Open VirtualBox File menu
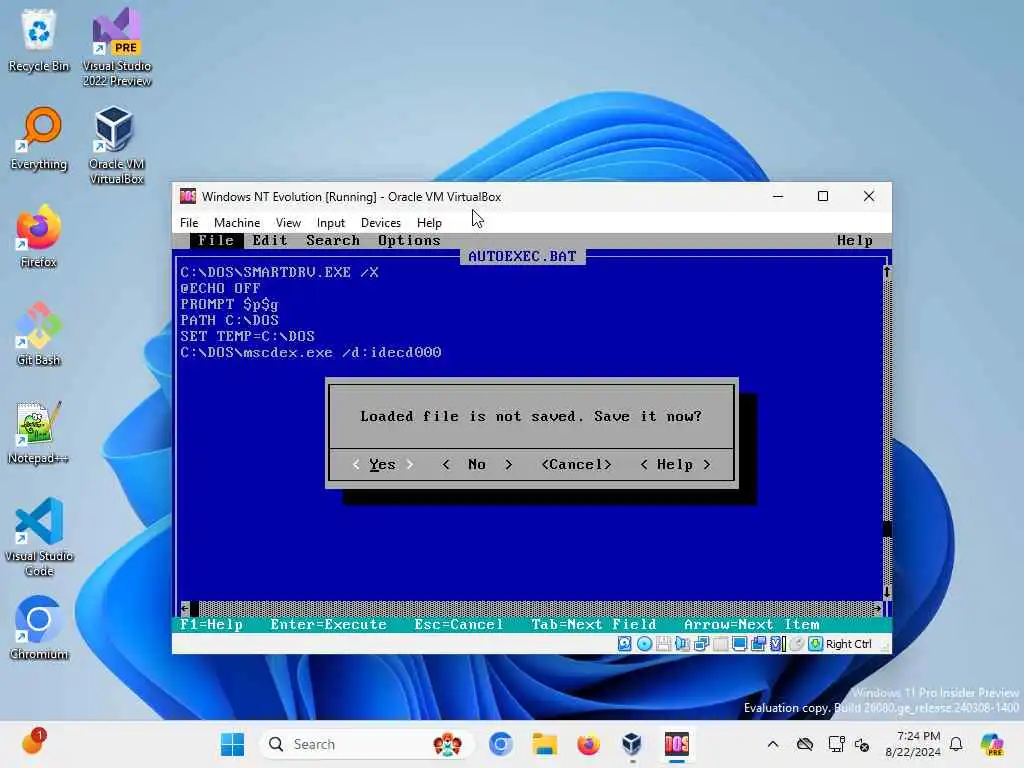Viewport: 1024px width, 768px height. (x=189, y=223)
